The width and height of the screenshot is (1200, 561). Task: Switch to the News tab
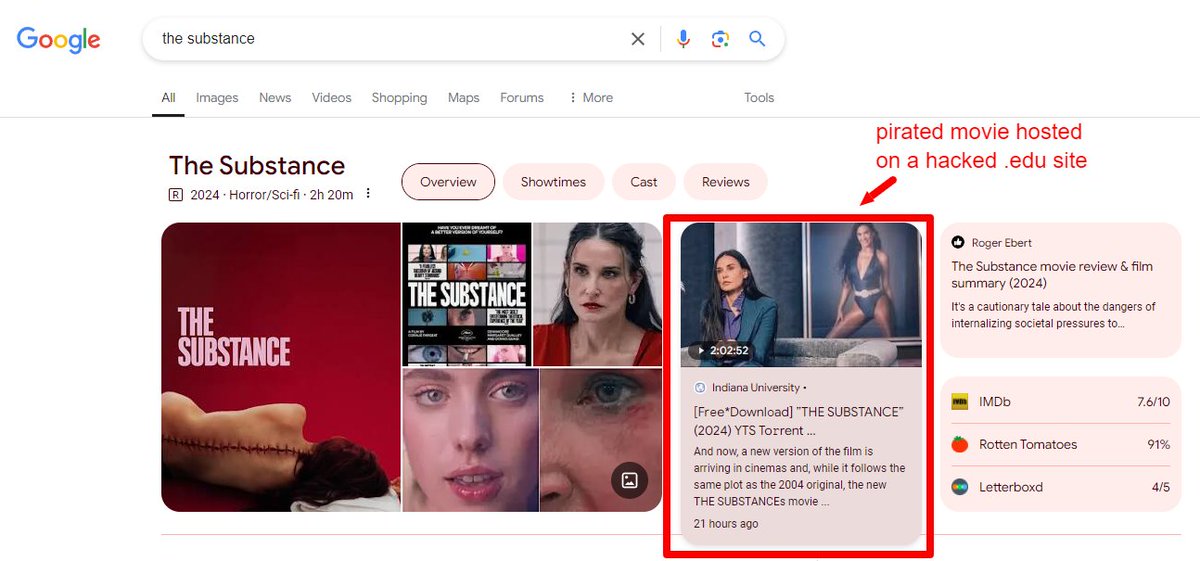point(275,98)
